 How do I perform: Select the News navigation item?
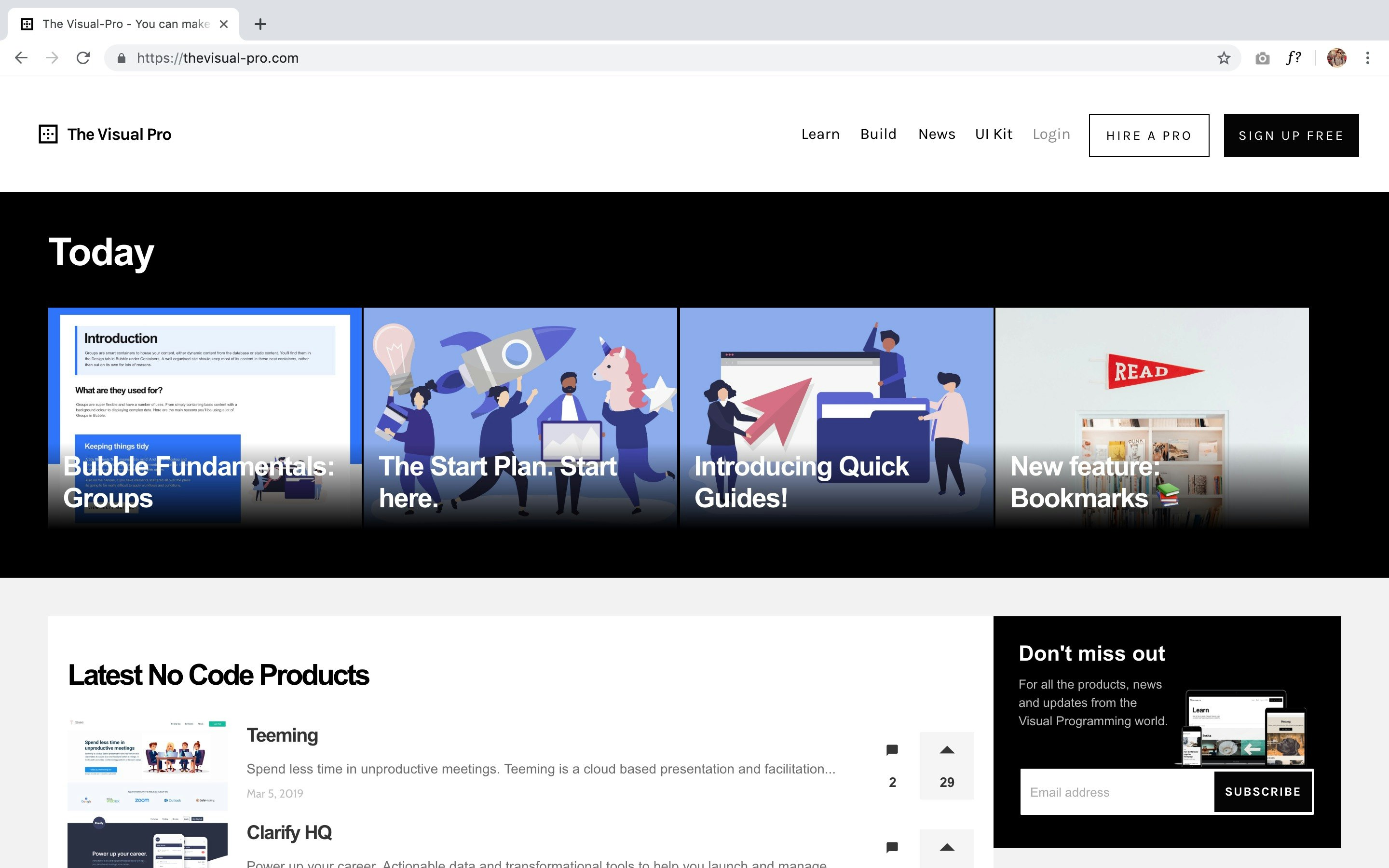coord(936,135)
